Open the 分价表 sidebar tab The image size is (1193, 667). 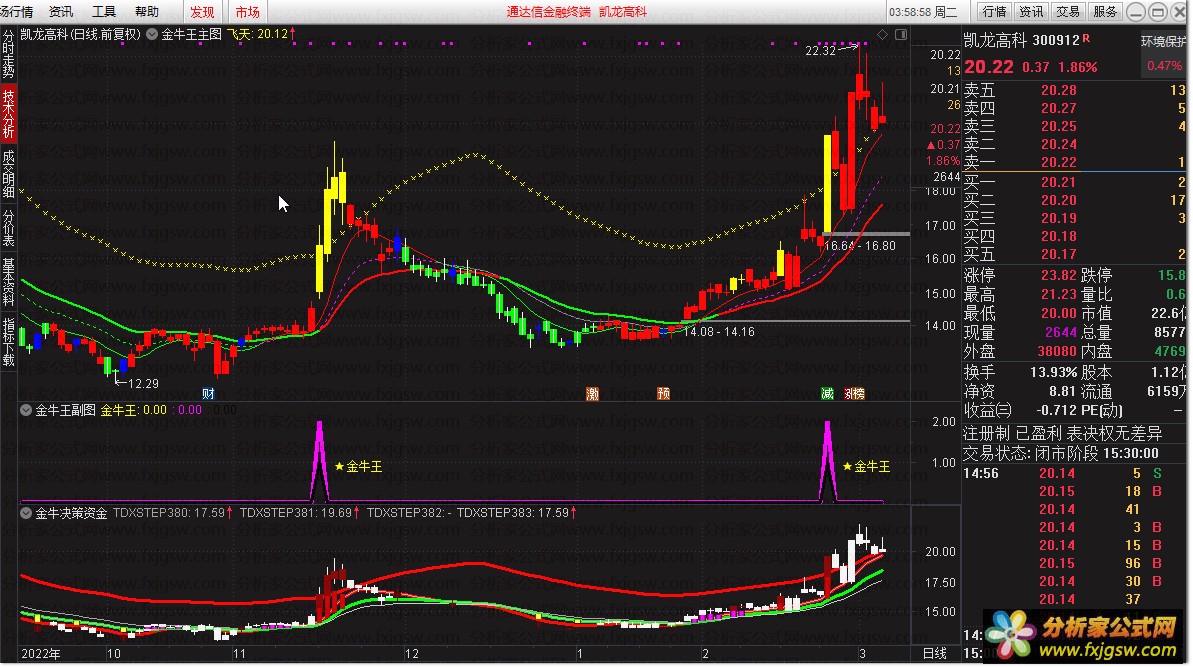point(8,228)
